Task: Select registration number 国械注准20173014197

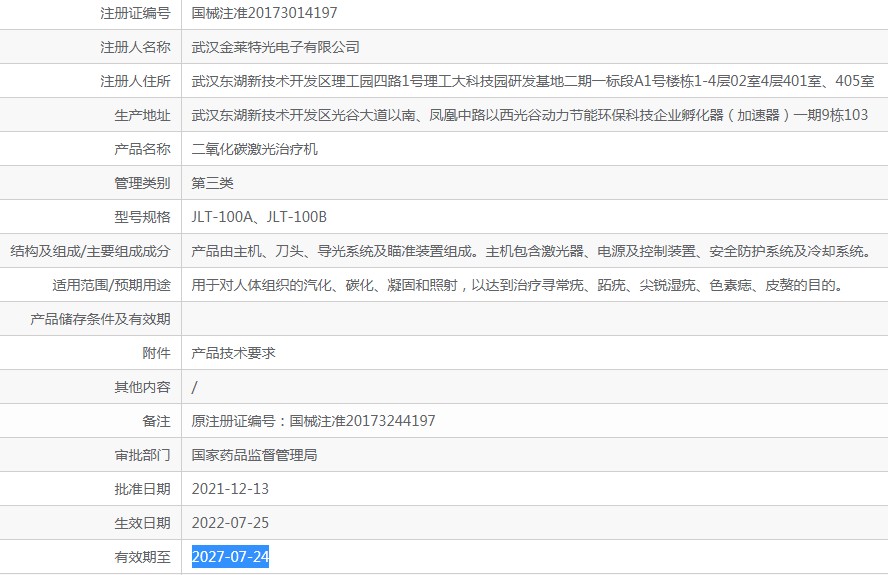Action: [x=264, y=13]
